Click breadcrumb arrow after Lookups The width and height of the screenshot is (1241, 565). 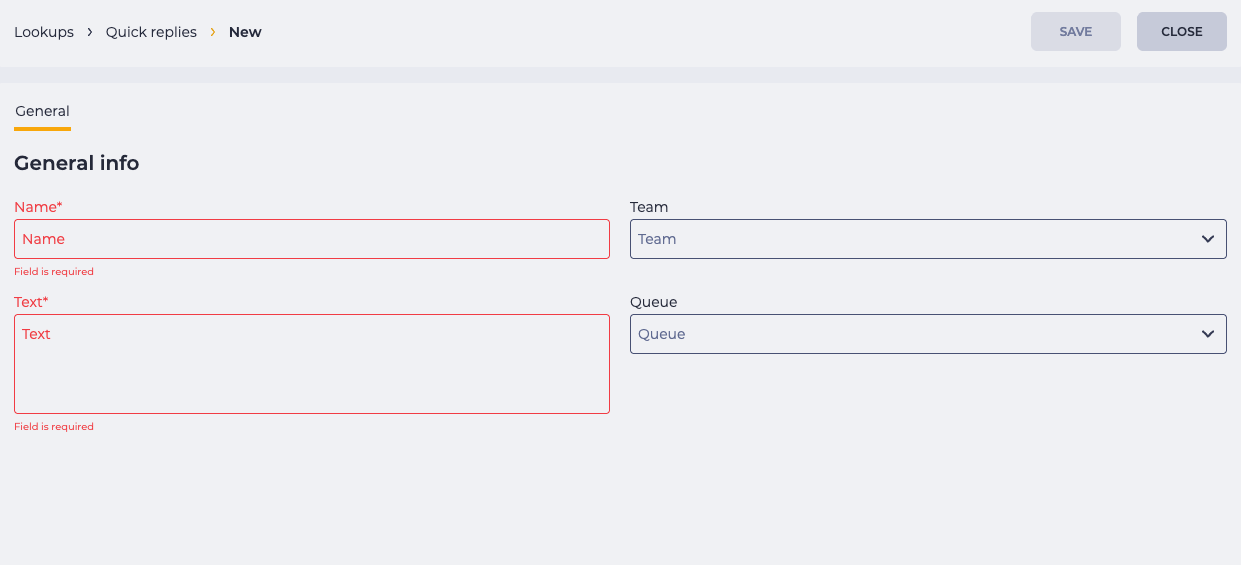[90, 32]
